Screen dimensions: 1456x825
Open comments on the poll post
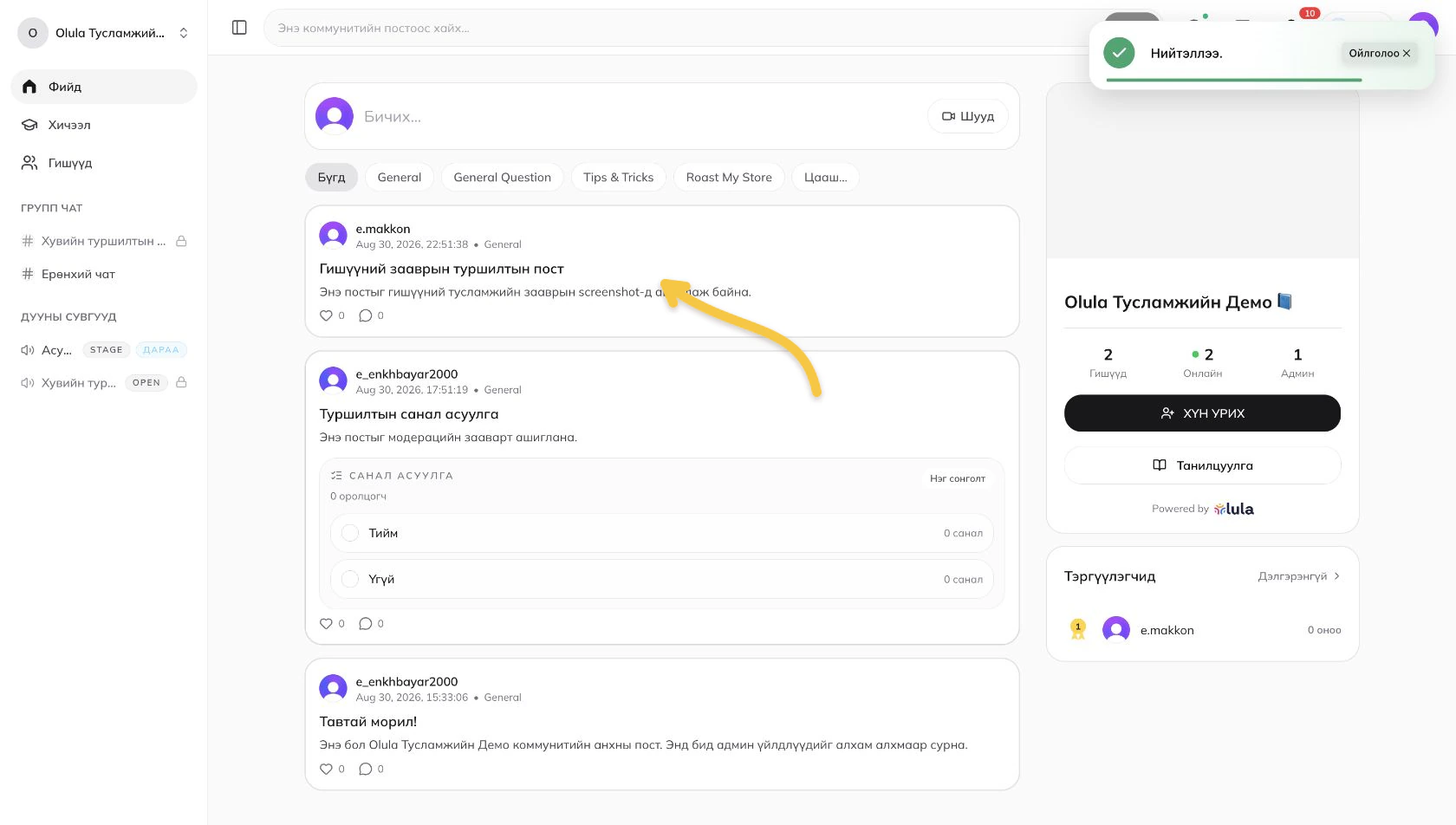[366, 623]
